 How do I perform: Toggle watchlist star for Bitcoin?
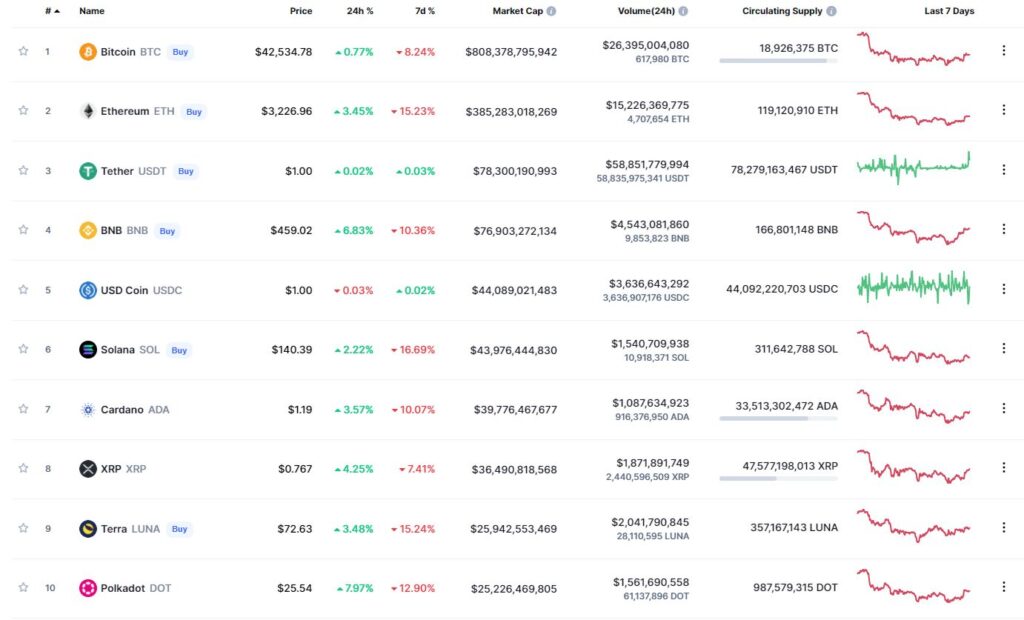(x=24, y=51)
